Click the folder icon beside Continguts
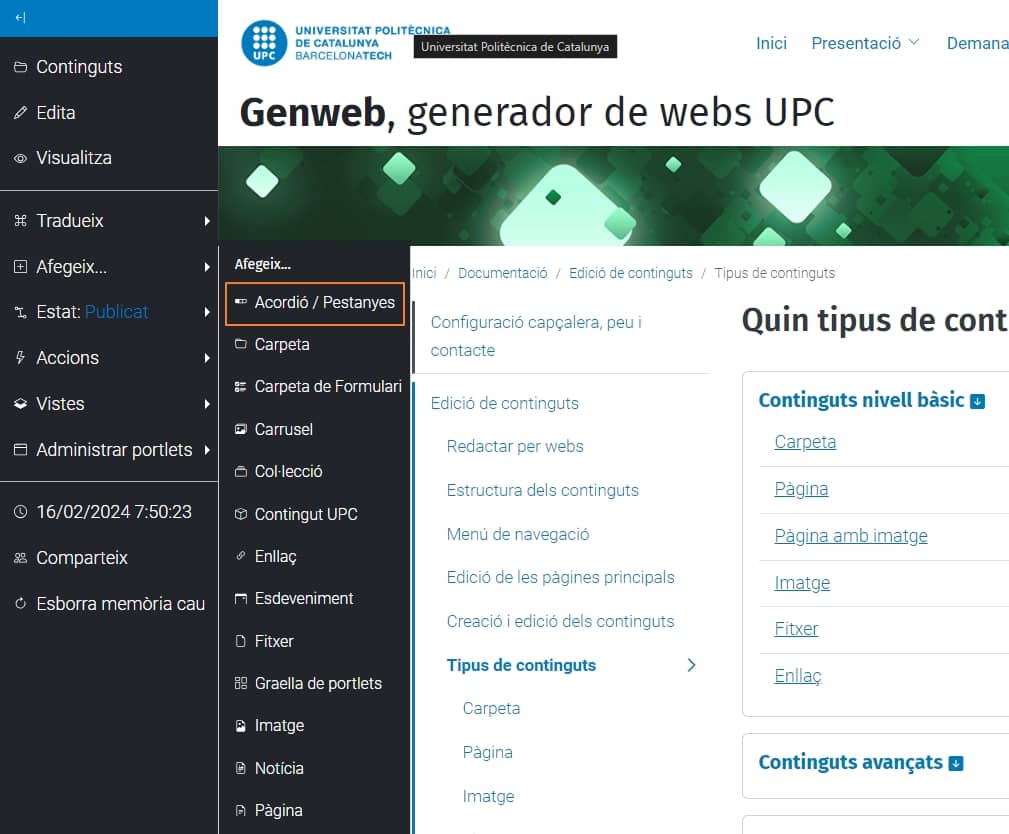Image resolution: width=1009 pixels, height=834 pixels. (x=21, y=67)
